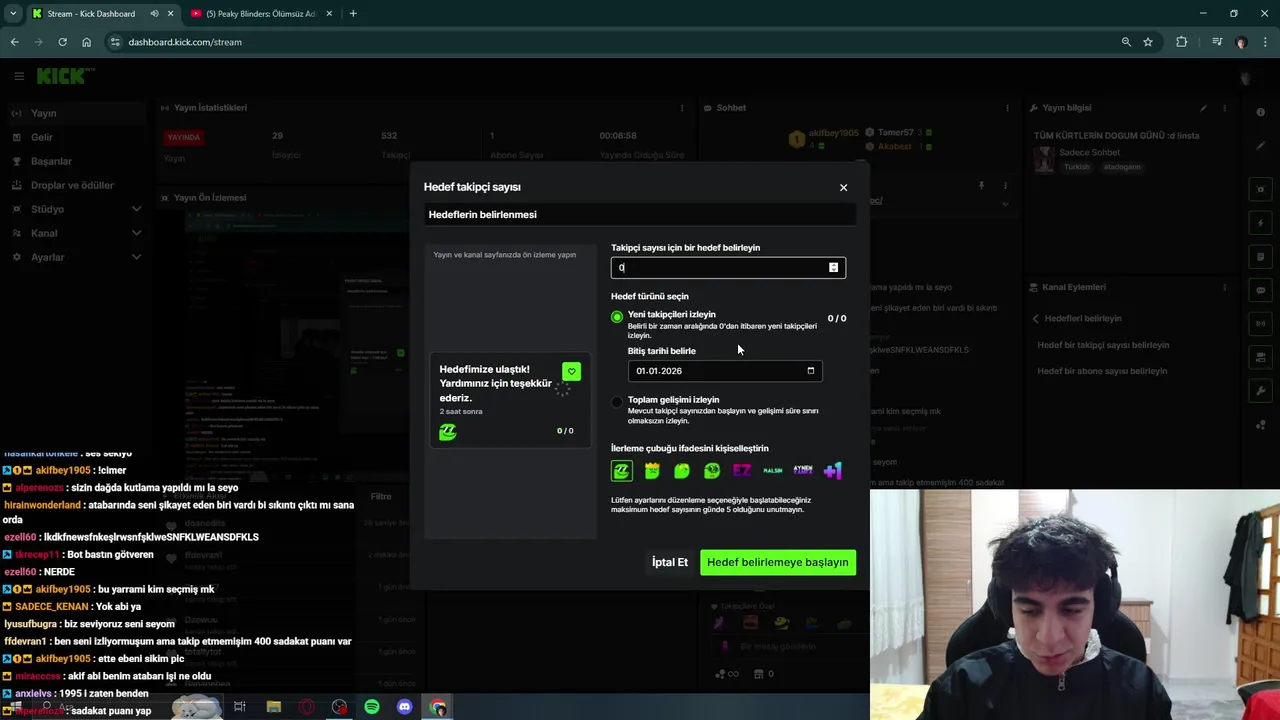Click 'Hedef belirlemeye başlayın' button
Screen dimensions: 1280x720
coord(778,562)
